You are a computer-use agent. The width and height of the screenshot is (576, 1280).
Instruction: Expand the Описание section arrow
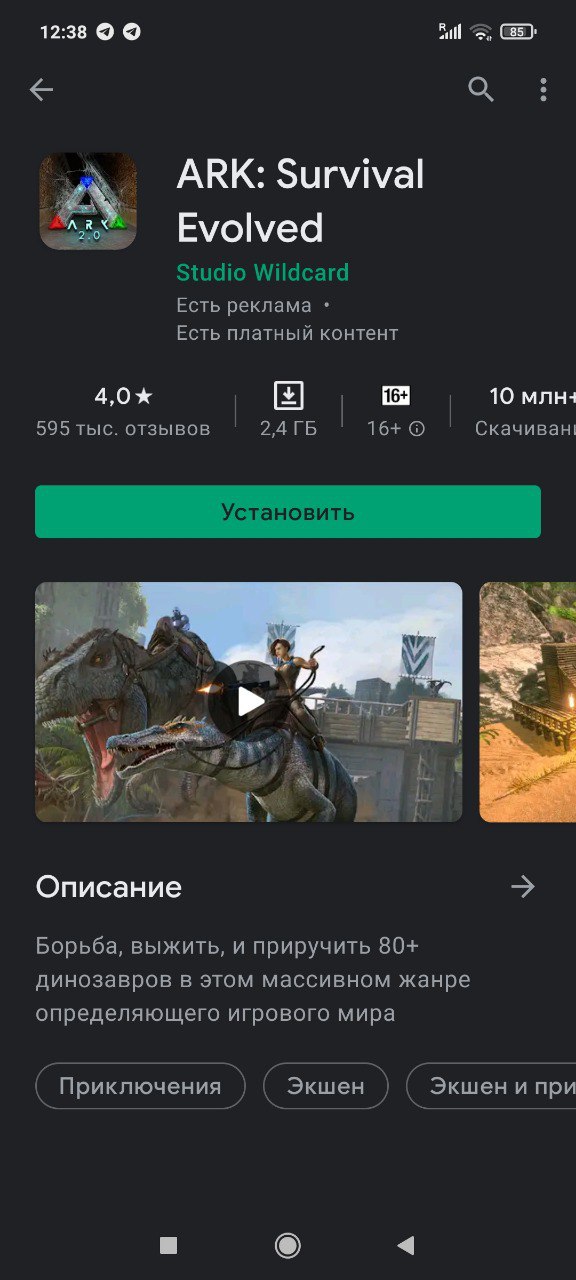[523, 887]
